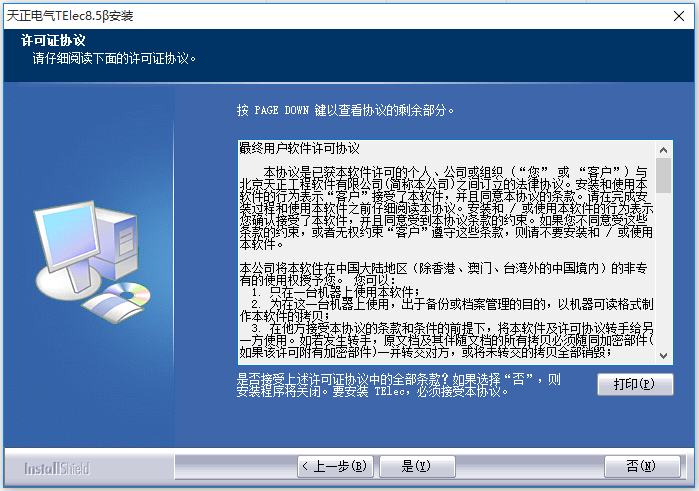Image resolution: width=699 pixels, height=491 pixels.
Task: Decline the agreement with the 否(N) button
Action: click(639, 466)
